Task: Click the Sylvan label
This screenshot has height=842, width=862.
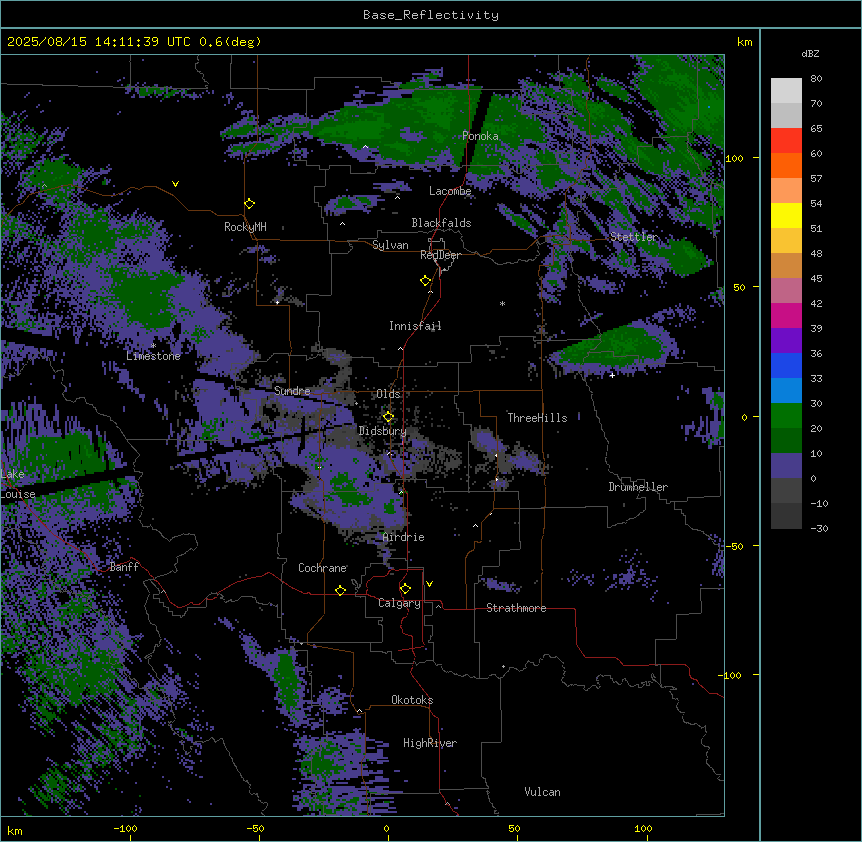Action: point(390,245)
